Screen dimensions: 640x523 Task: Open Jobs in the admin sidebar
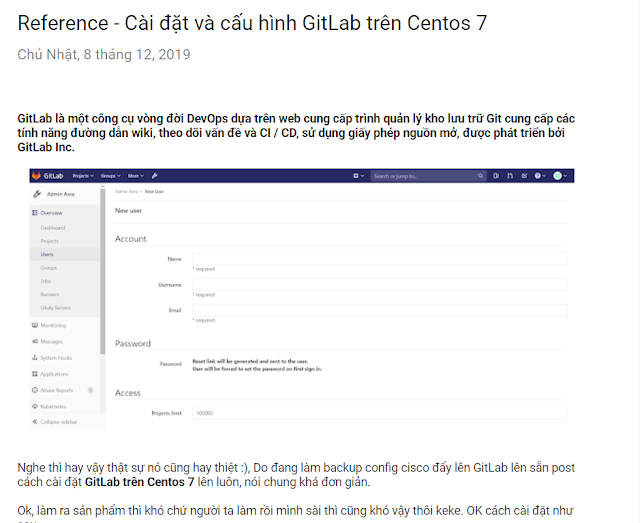click(46, 281)
